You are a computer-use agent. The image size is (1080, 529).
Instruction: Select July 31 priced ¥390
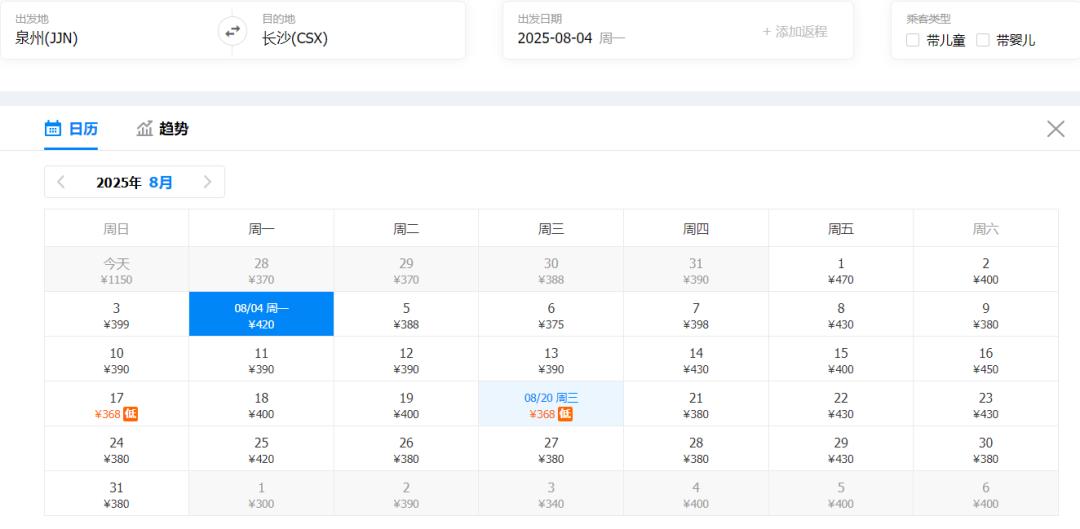pyautogui.click(x=696, y=269)
